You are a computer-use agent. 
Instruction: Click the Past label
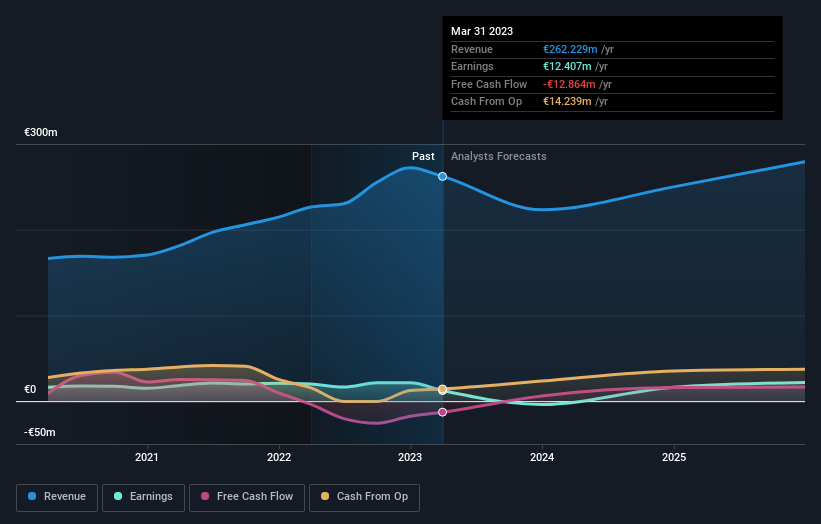tap(423, 156)
